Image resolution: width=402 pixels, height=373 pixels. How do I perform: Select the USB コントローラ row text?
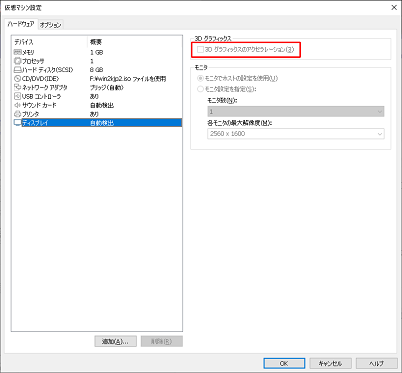pos(42,96)
